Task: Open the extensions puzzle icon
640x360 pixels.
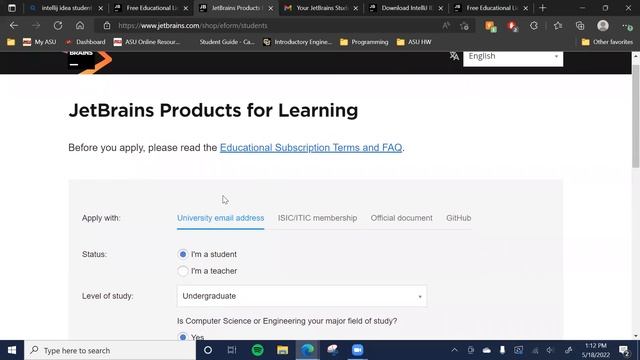Action: click(534, 26)
